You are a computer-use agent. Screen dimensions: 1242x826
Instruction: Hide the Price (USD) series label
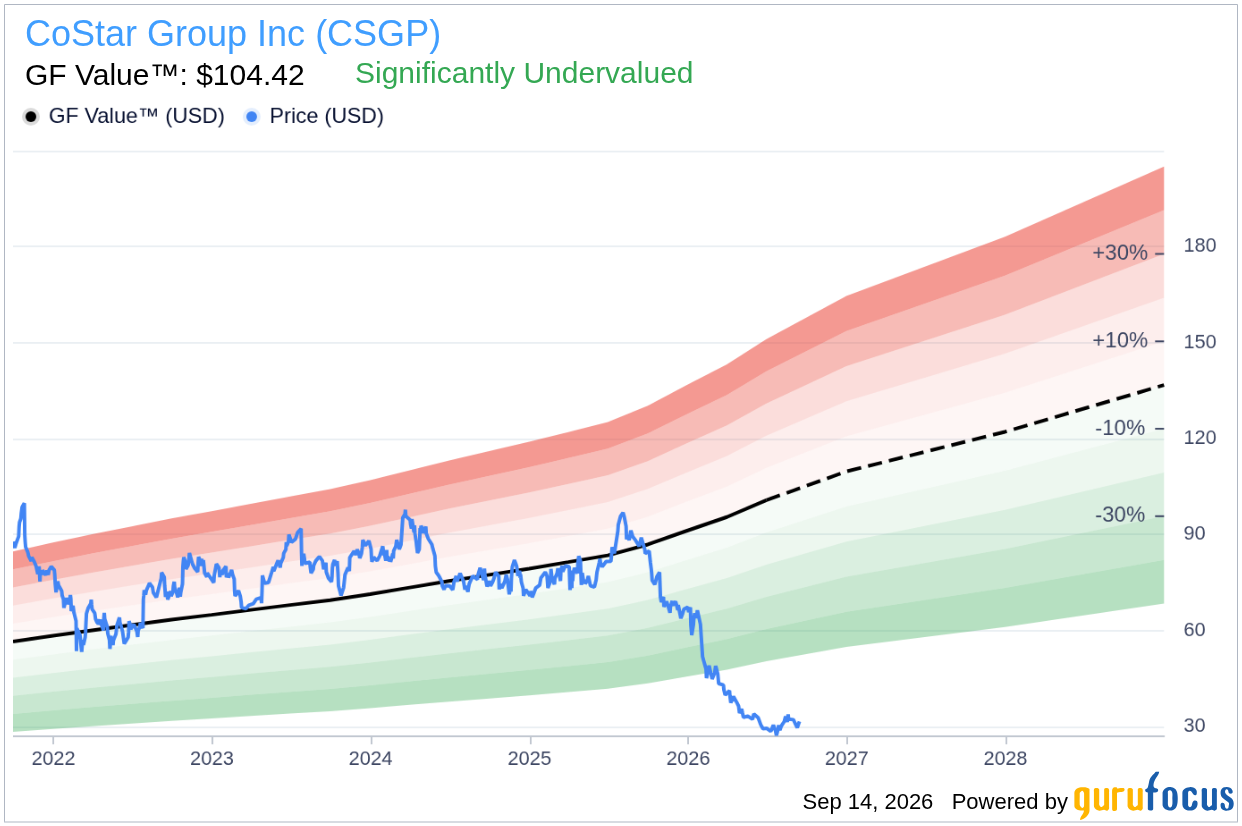pyautogui.click(x=326, y=116)
